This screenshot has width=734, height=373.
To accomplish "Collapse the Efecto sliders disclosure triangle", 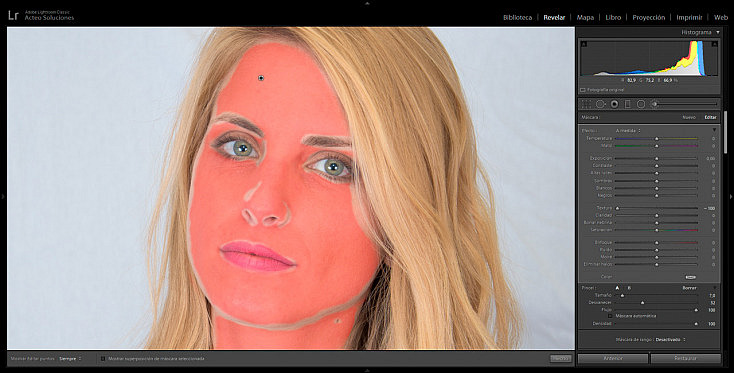I will [714, 130].
